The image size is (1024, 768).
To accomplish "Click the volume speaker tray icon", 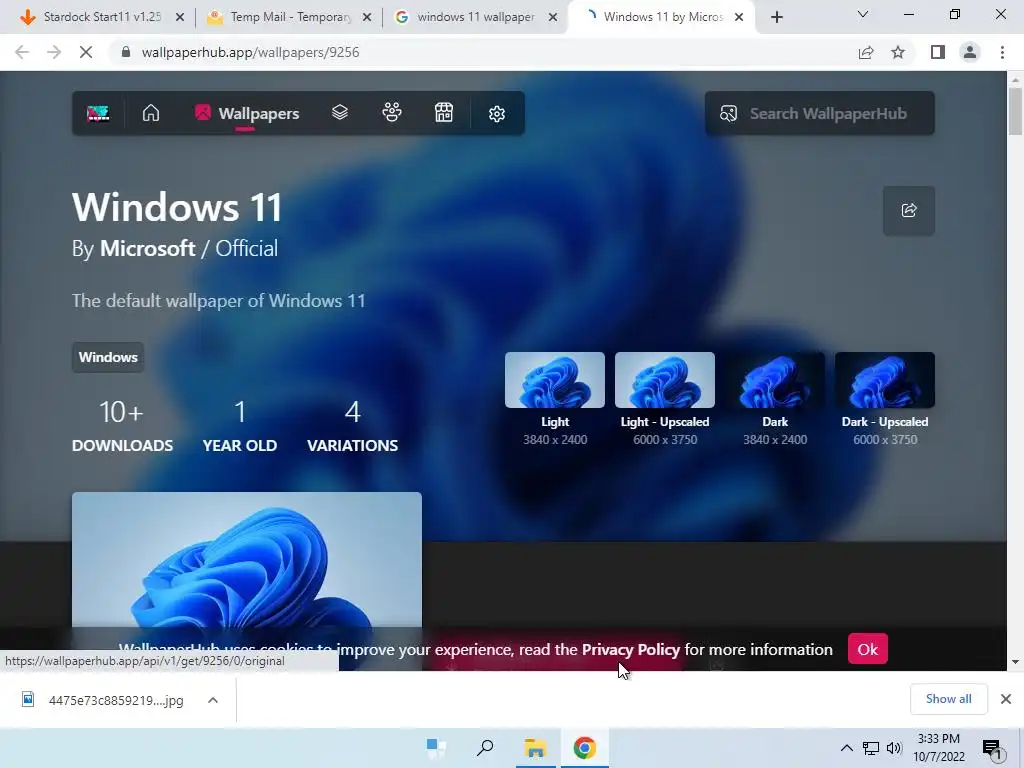I will coord(894,748).
